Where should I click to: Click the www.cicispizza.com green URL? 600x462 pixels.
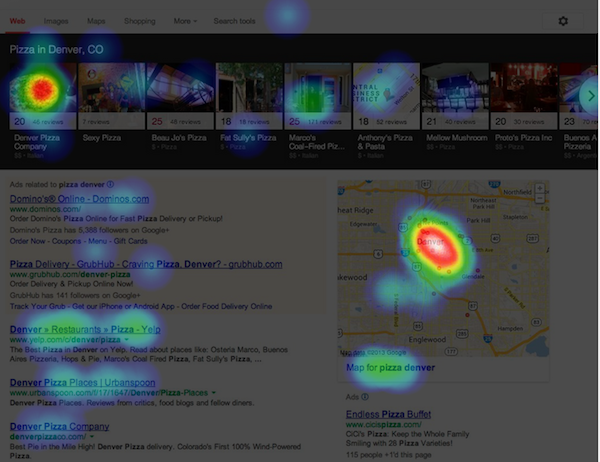point(384,424)
